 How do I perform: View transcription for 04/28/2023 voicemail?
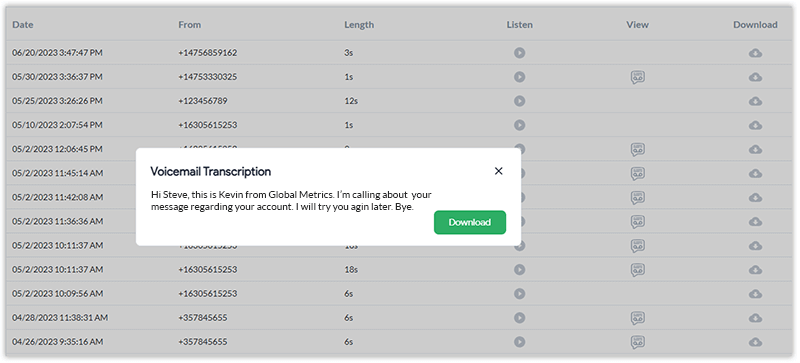(637, 318)
